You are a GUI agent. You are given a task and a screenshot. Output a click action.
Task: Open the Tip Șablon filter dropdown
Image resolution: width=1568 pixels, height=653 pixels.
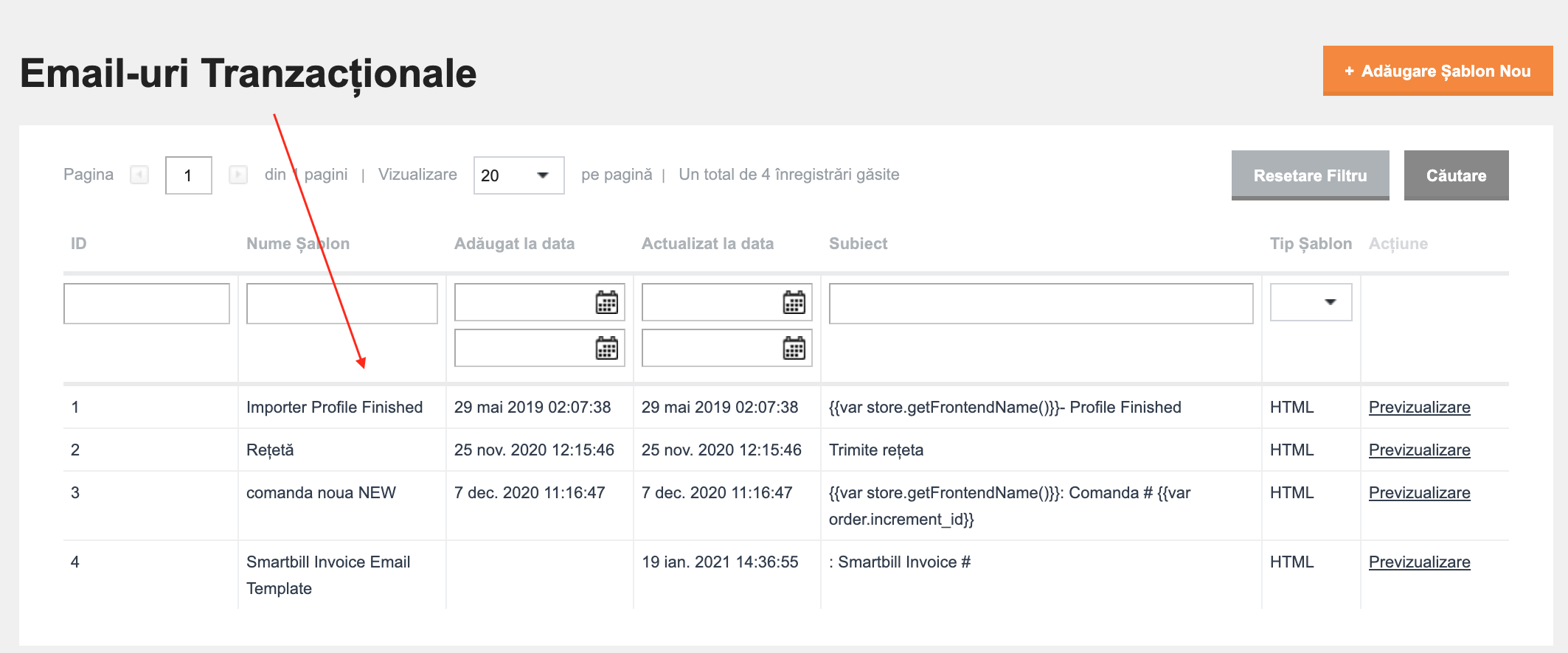(x=1311, y=302)
